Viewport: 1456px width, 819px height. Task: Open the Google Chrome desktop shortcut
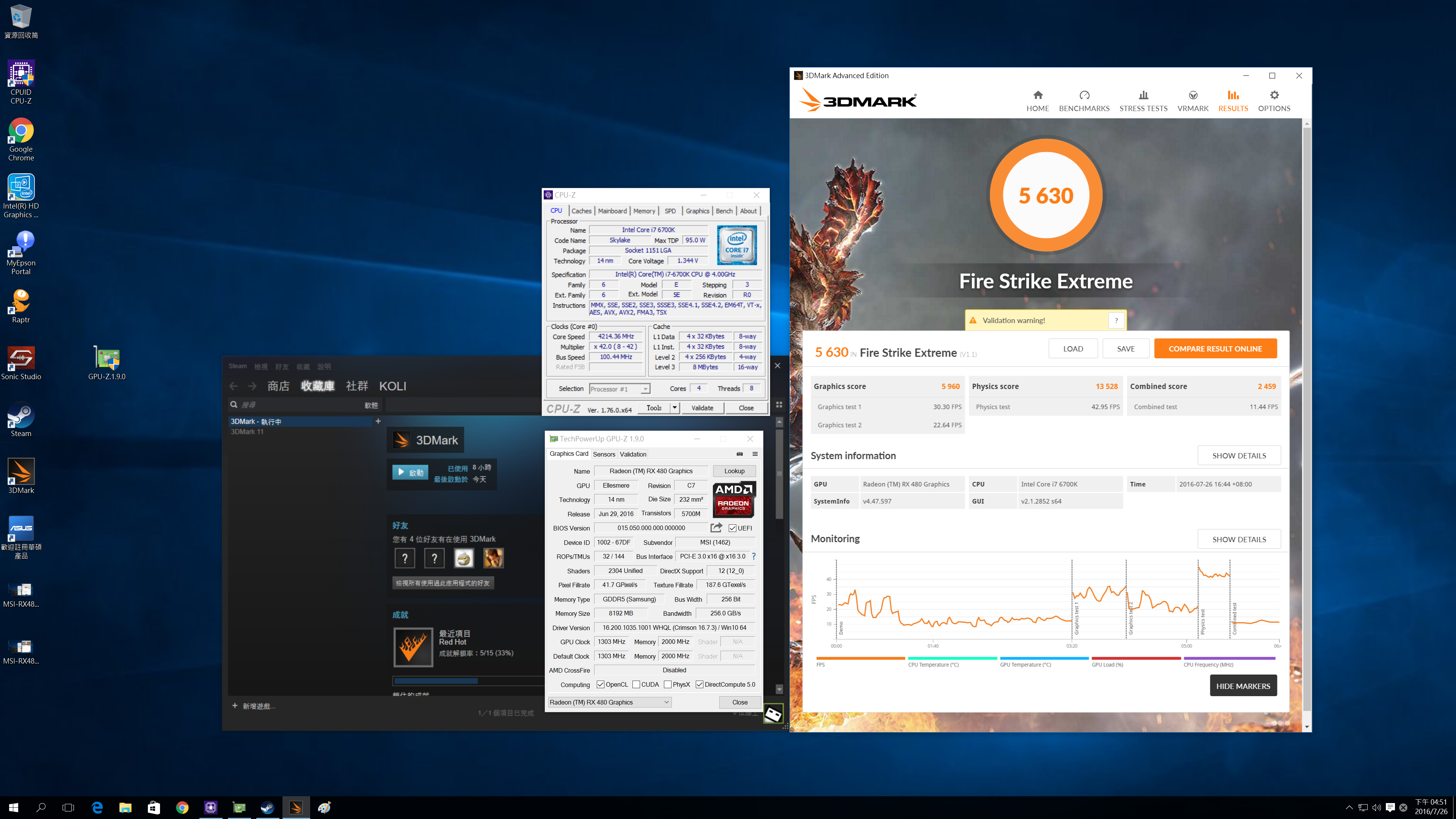21,140
